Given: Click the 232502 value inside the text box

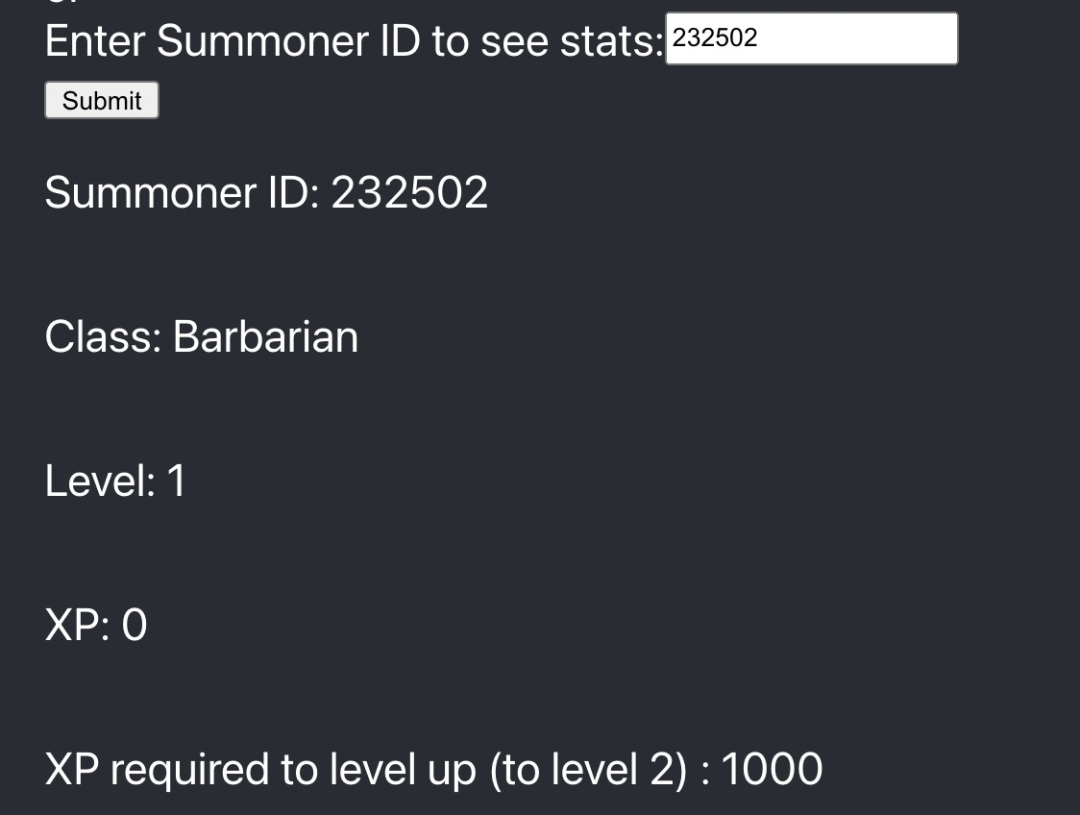Looking at the screenshot, I should point(715,38).
